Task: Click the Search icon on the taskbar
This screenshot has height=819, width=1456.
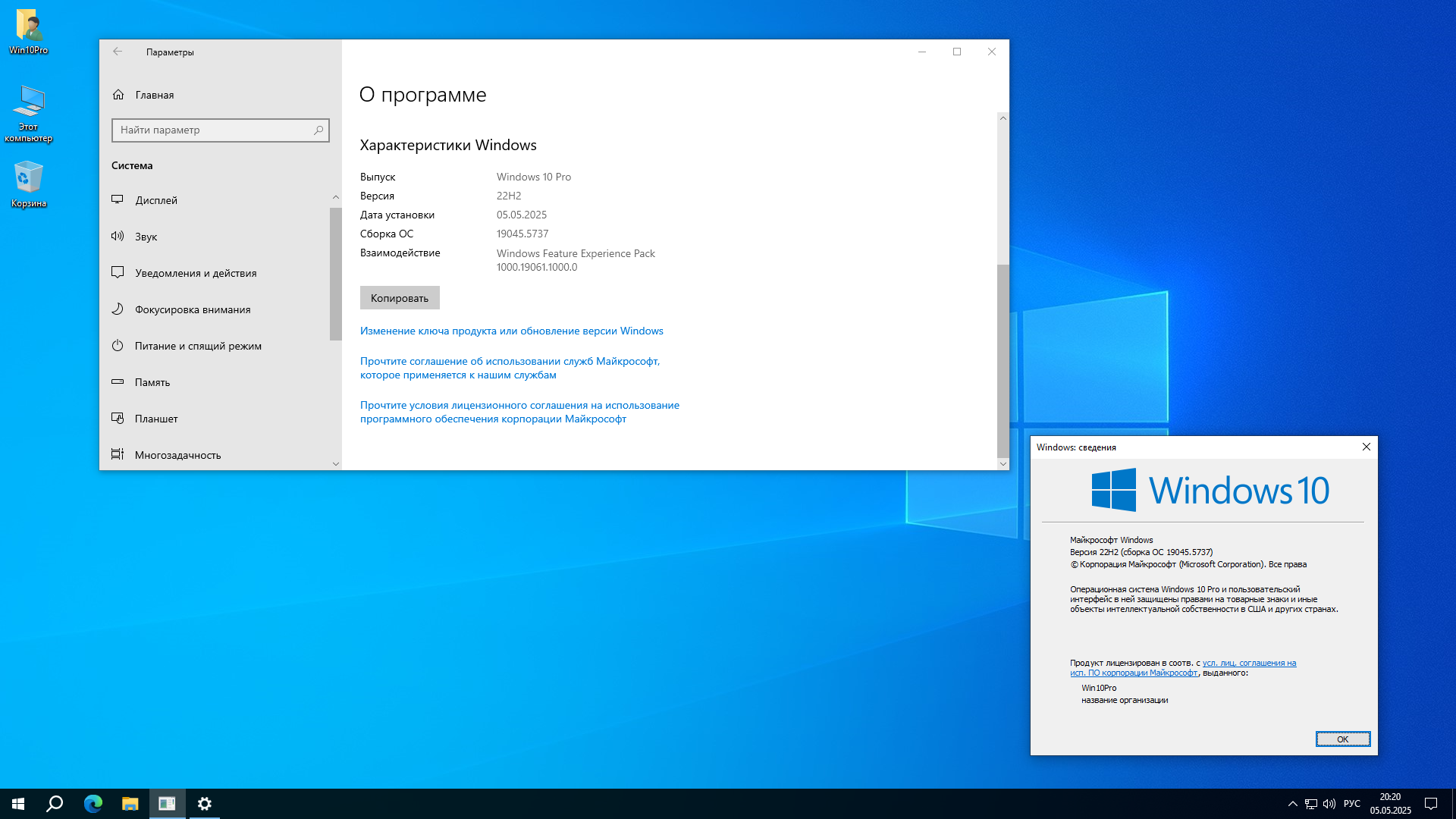Action: click(54, 803)
